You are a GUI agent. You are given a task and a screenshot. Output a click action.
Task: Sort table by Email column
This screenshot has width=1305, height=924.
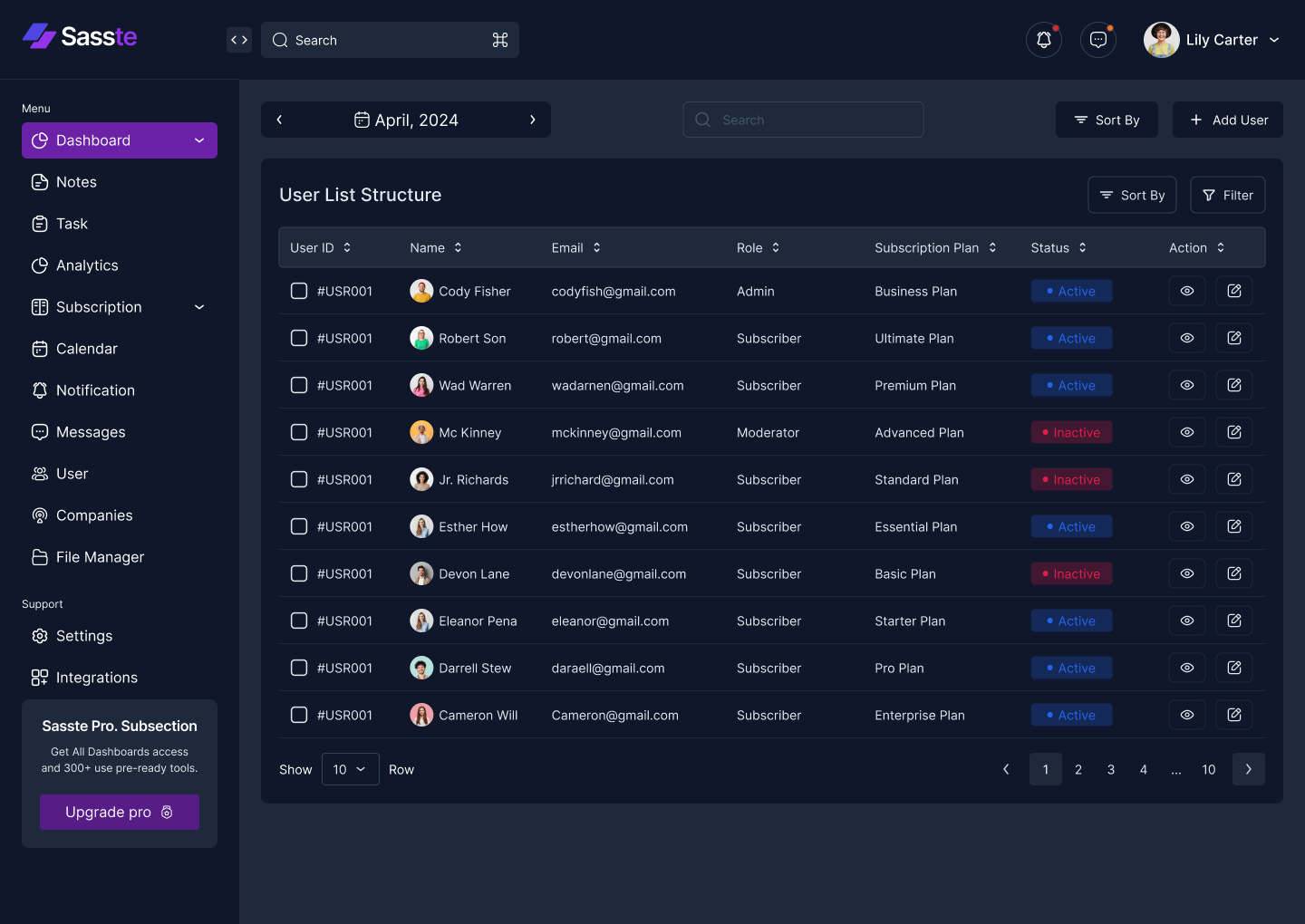(596, 247)
